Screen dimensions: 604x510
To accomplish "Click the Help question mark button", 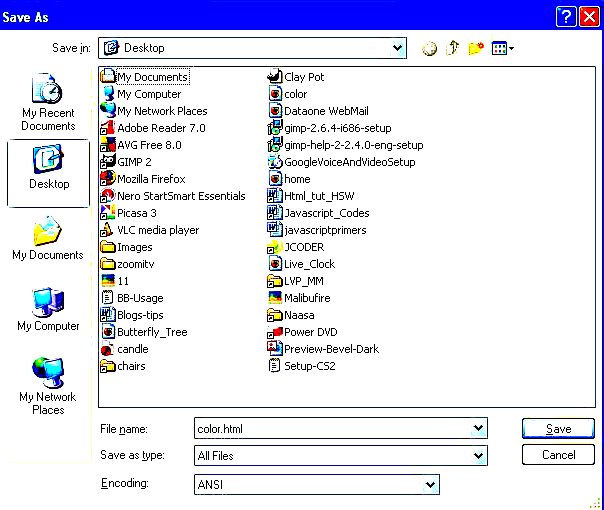I will coord(566,17).
